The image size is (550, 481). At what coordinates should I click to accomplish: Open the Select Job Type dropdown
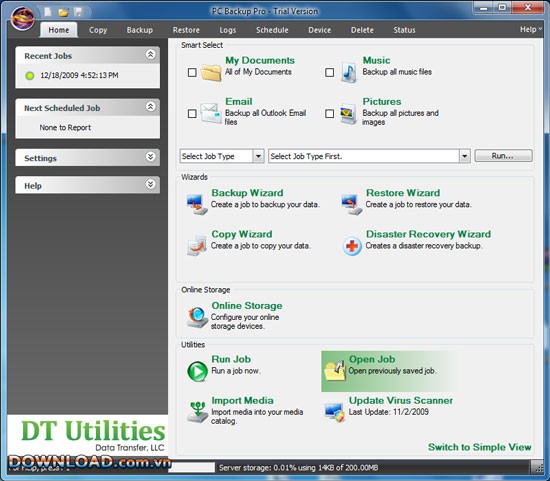click(x=258, y=156)
